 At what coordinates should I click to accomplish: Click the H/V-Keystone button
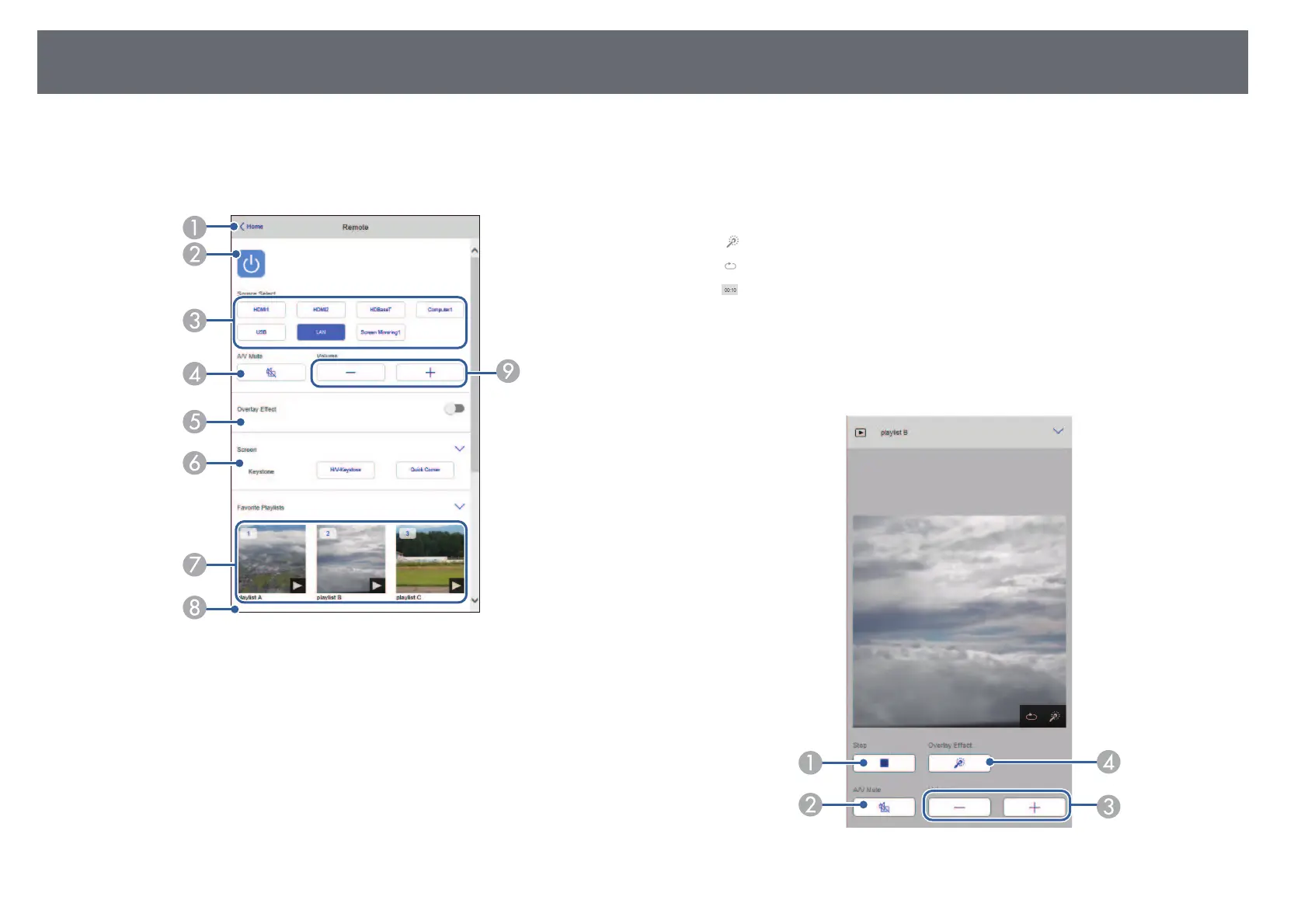tap(346, 470)
